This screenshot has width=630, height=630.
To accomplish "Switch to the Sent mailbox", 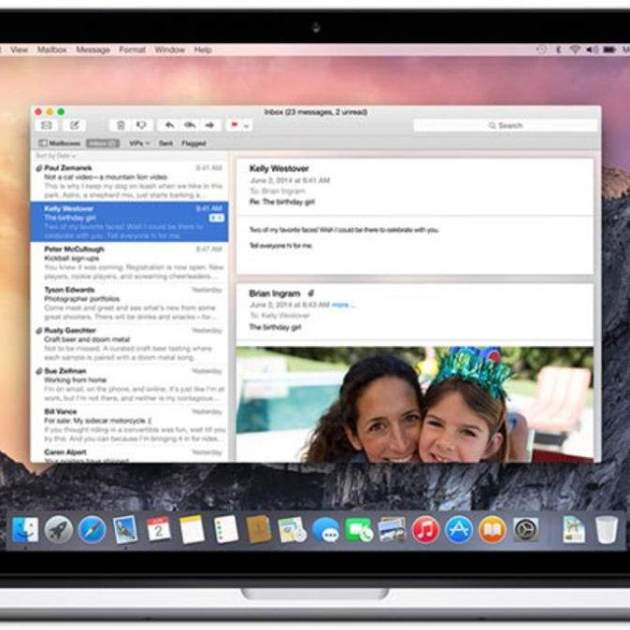I will [x=165, y=143].
